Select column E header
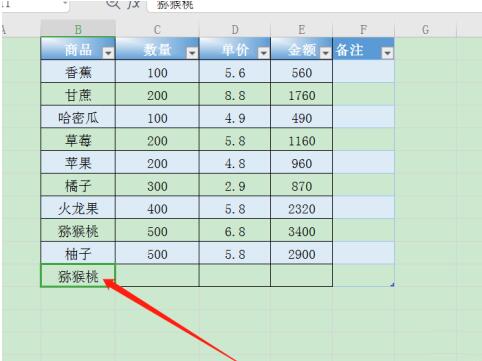Image resolution: width=482 pixels, height=361 pixels. [x=302, y=29]
